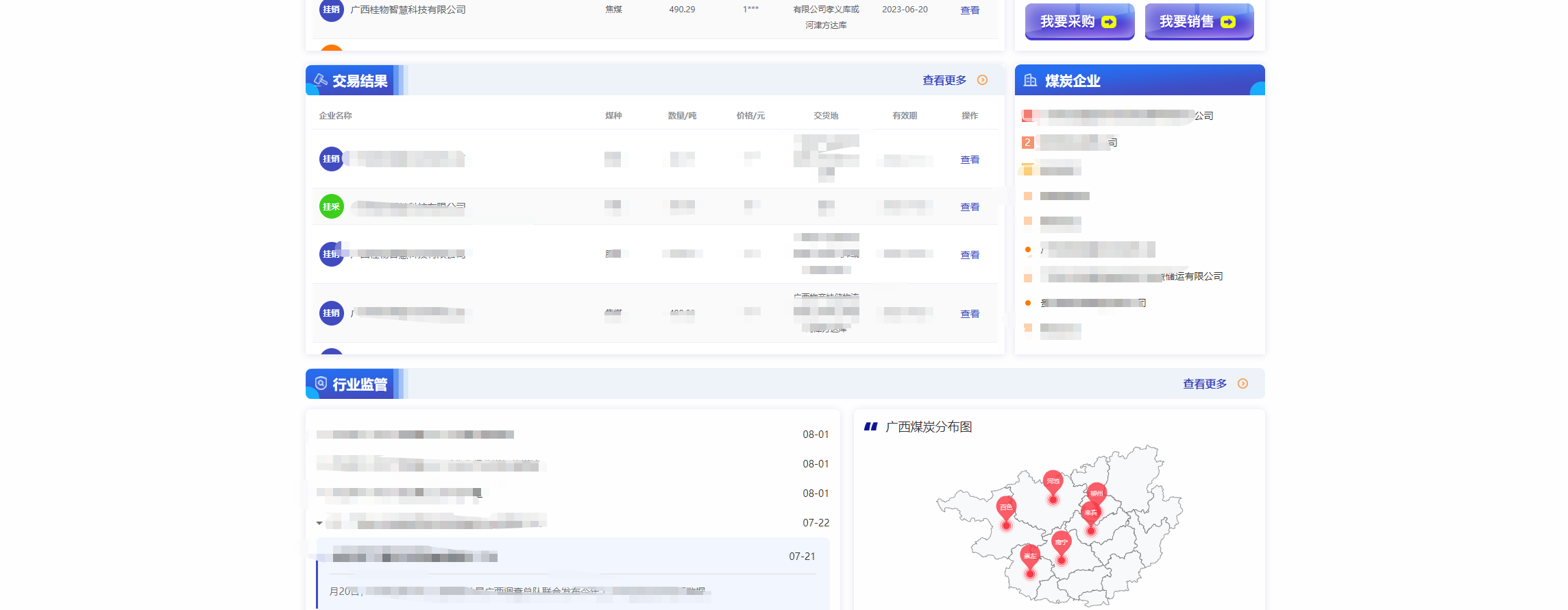Click the number 2 rank badge in 煤炭企业
Image resolution: width=1568 pixels, height=610 pixels.
1028,143
